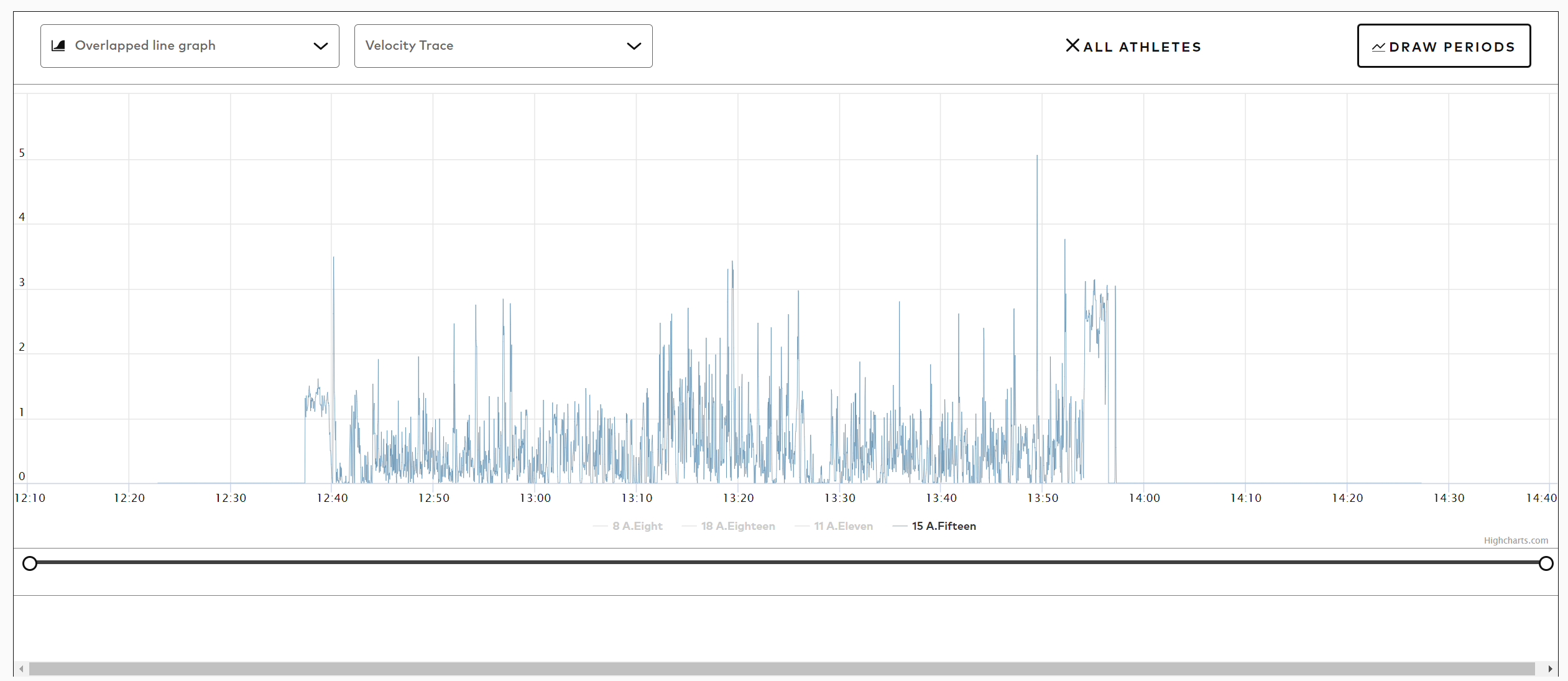Click the left arrow on the bottom scrollbar

click(21, 670)
